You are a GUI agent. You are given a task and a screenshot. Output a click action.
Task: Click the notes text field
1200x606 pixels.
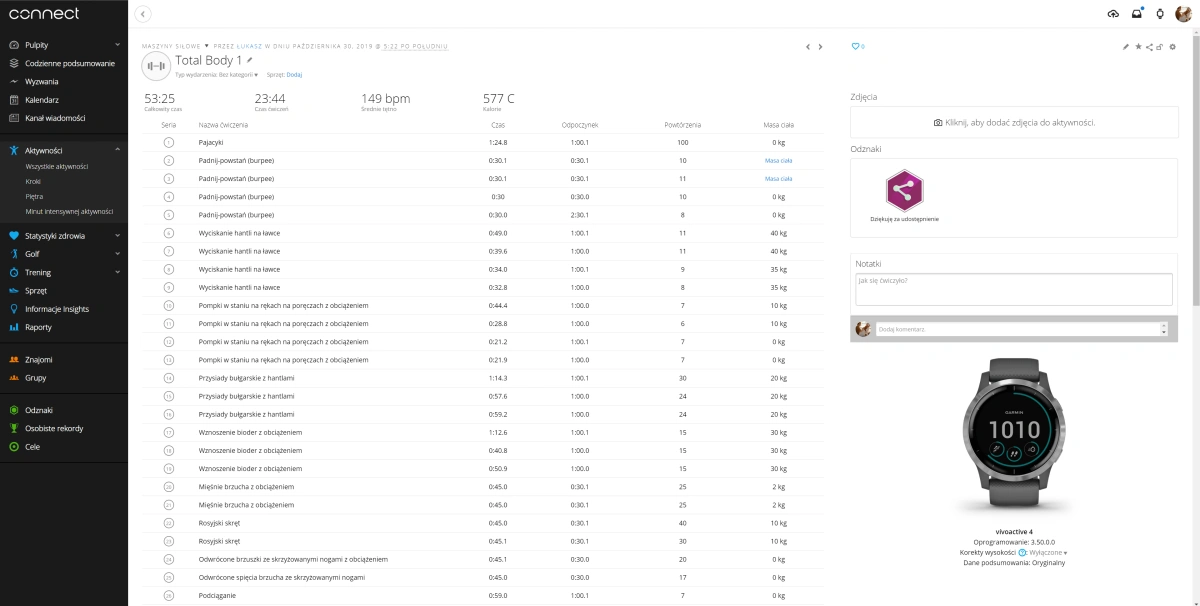[1014, 289]
